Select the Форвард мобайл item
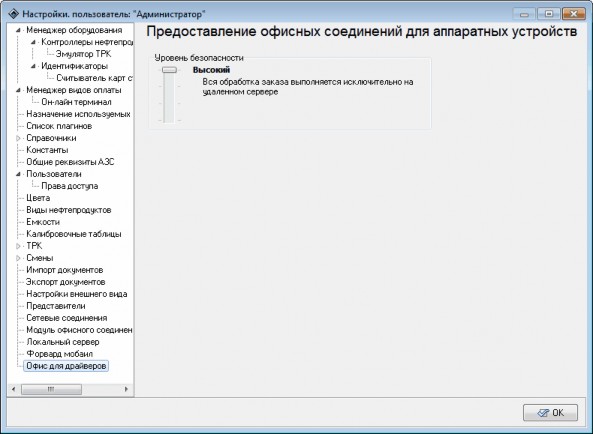The height and width of the screenshot is (434, 593). tap(59, 354)
